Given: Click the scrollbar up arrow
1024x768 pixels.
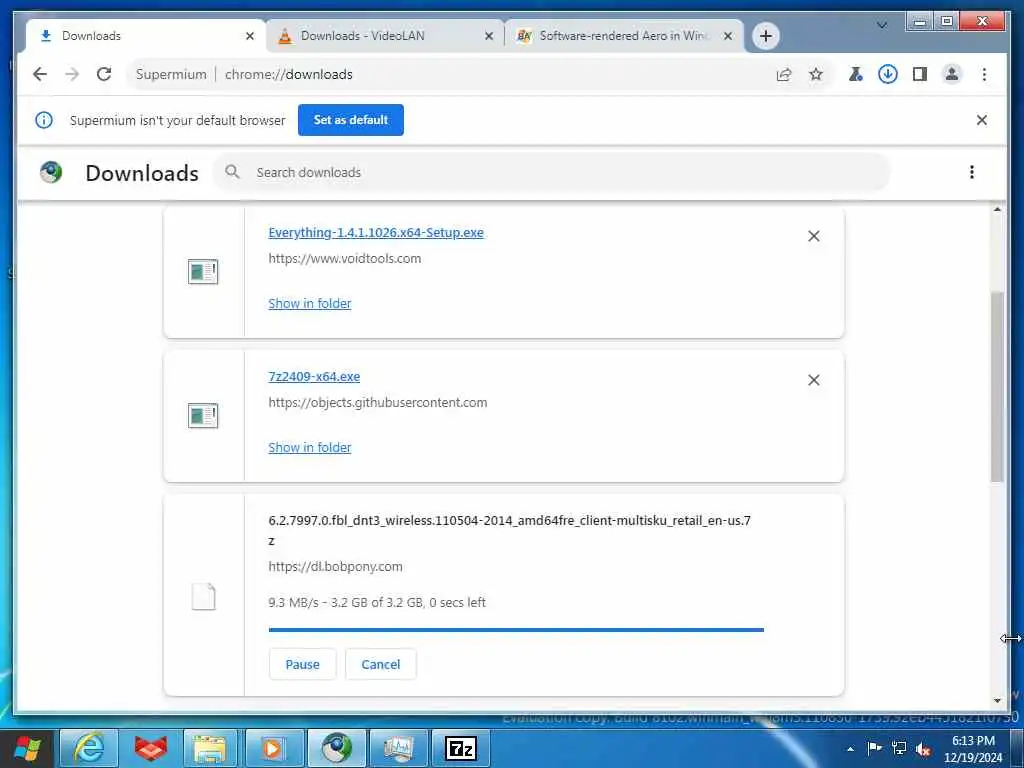Looking at the screenshot, I should (x=997, y=210).
